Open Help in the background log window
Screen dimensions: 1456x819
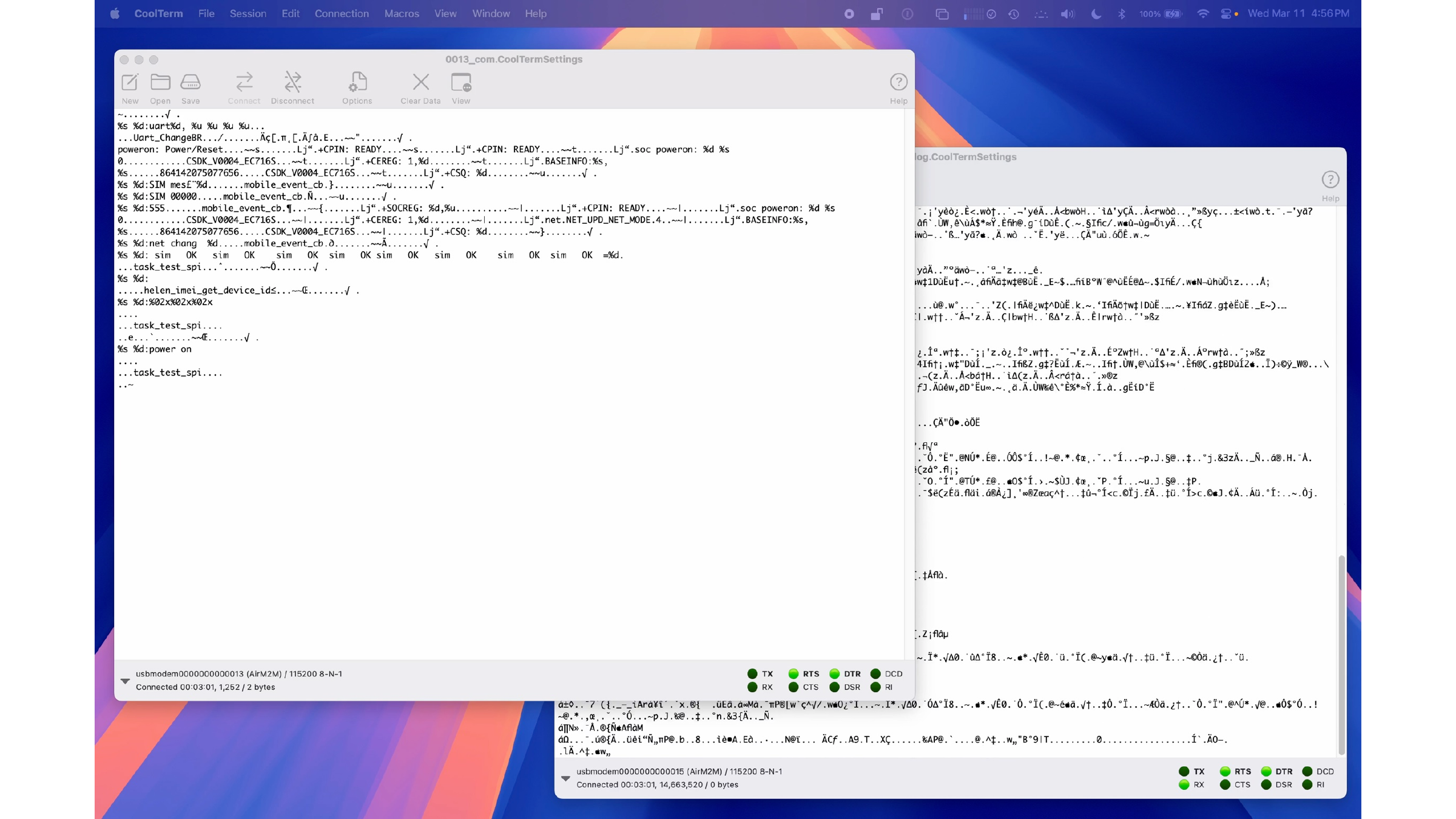coord(1330,186)
